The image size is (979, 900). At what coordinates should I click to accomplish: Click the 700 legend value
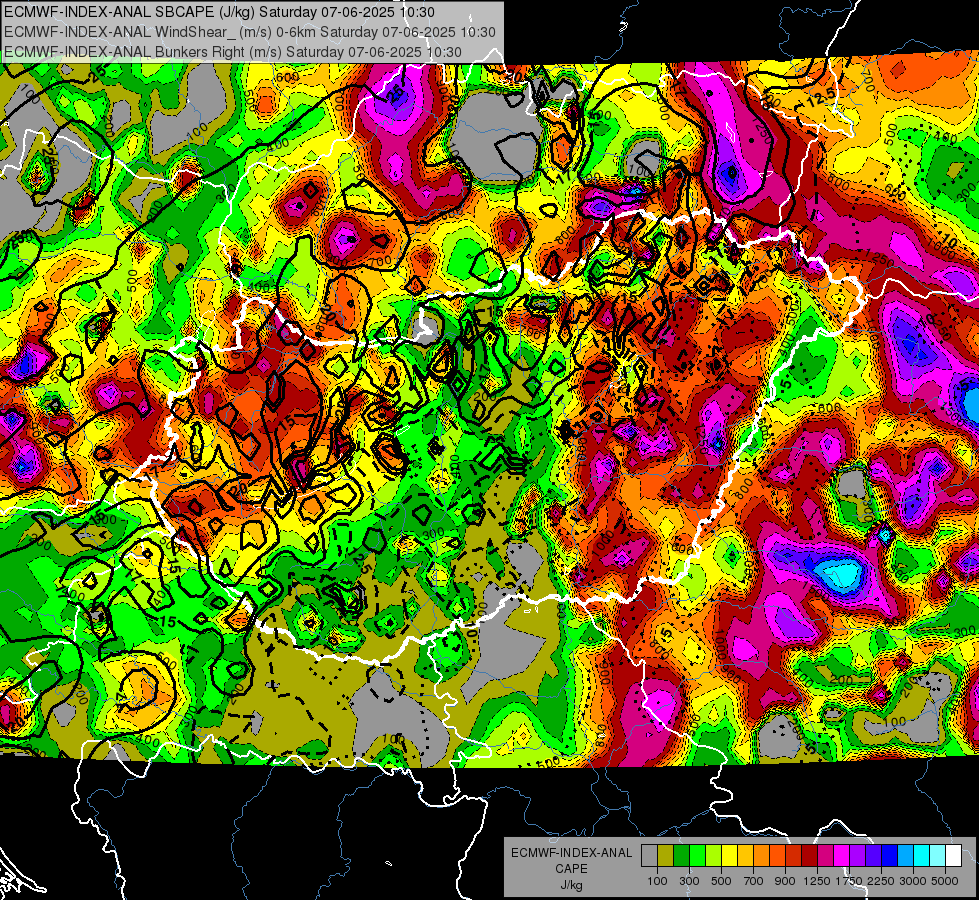click(x=753, y=881)
